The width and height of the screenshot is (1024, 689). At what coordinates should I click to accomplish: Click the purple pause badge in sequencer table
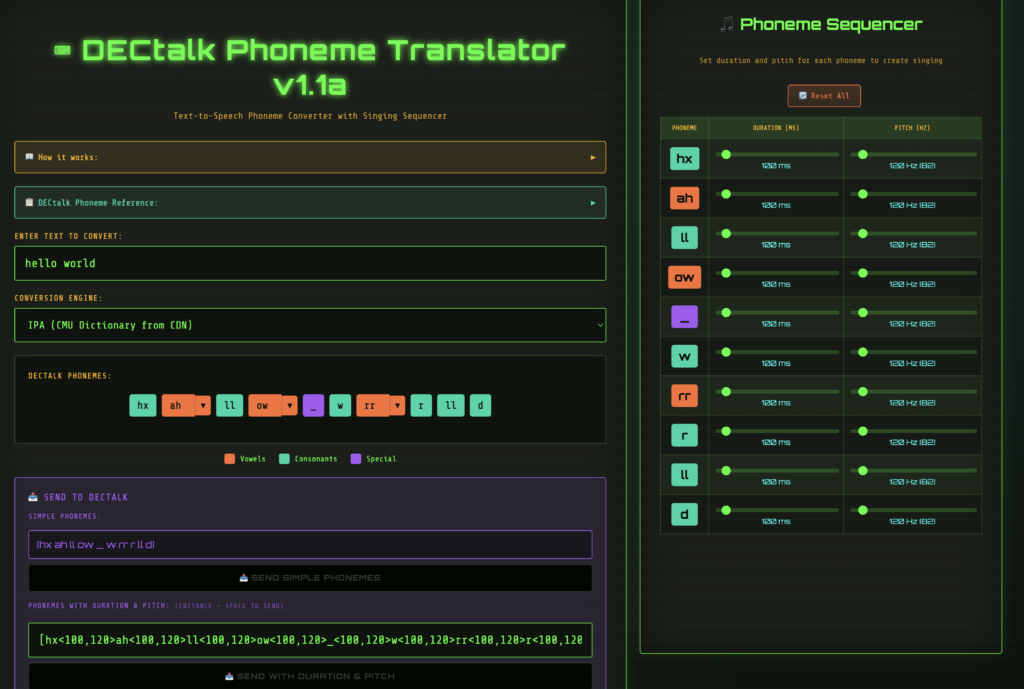coord(685,317)
